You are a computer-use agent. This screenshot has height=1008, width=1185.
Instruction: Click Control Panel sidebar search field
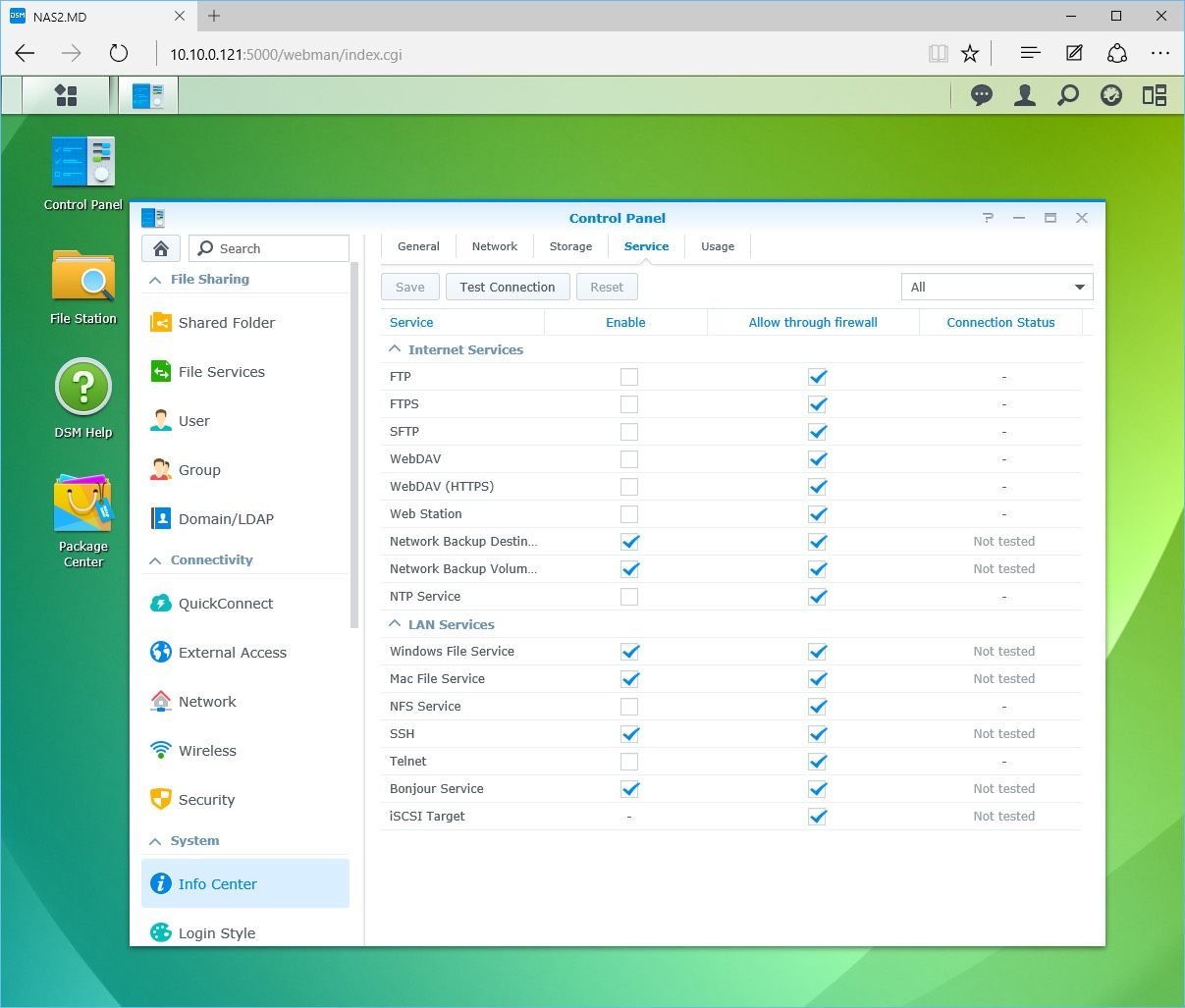(269, 248)
